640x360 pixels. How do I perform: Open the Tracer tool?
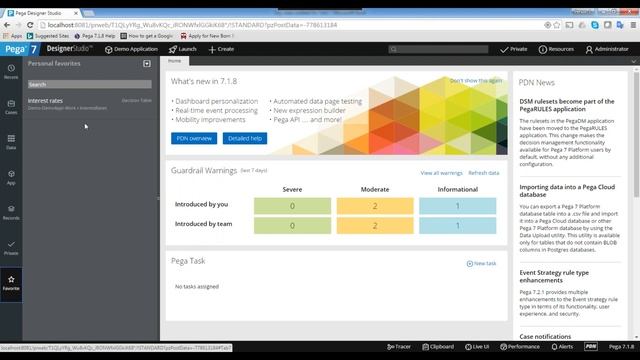(x=399, y=347)
